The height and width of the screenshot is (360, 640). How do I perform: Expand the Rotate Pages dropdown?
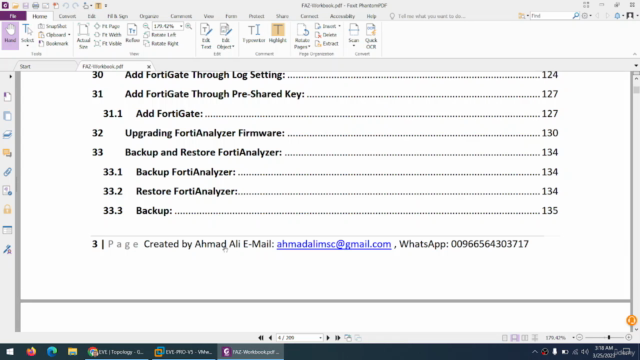coord(309,47)
